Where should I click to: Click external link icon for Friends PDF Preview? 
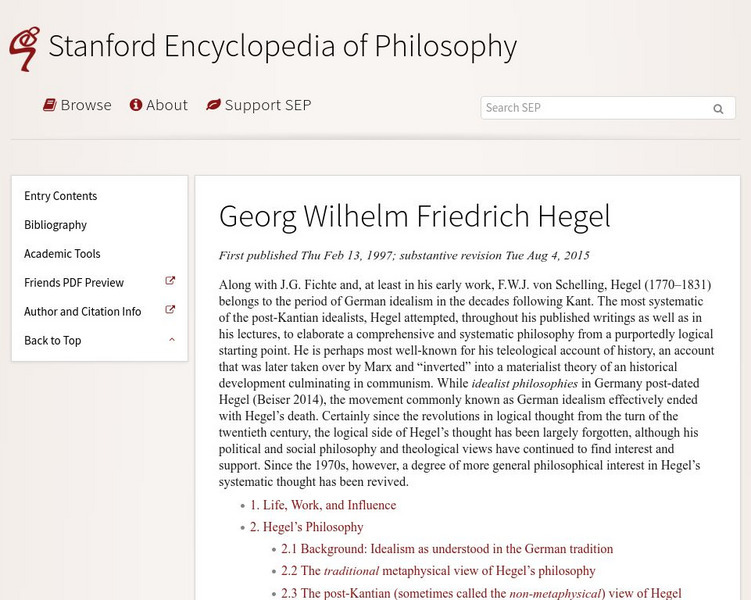click(x=170, y=282)
